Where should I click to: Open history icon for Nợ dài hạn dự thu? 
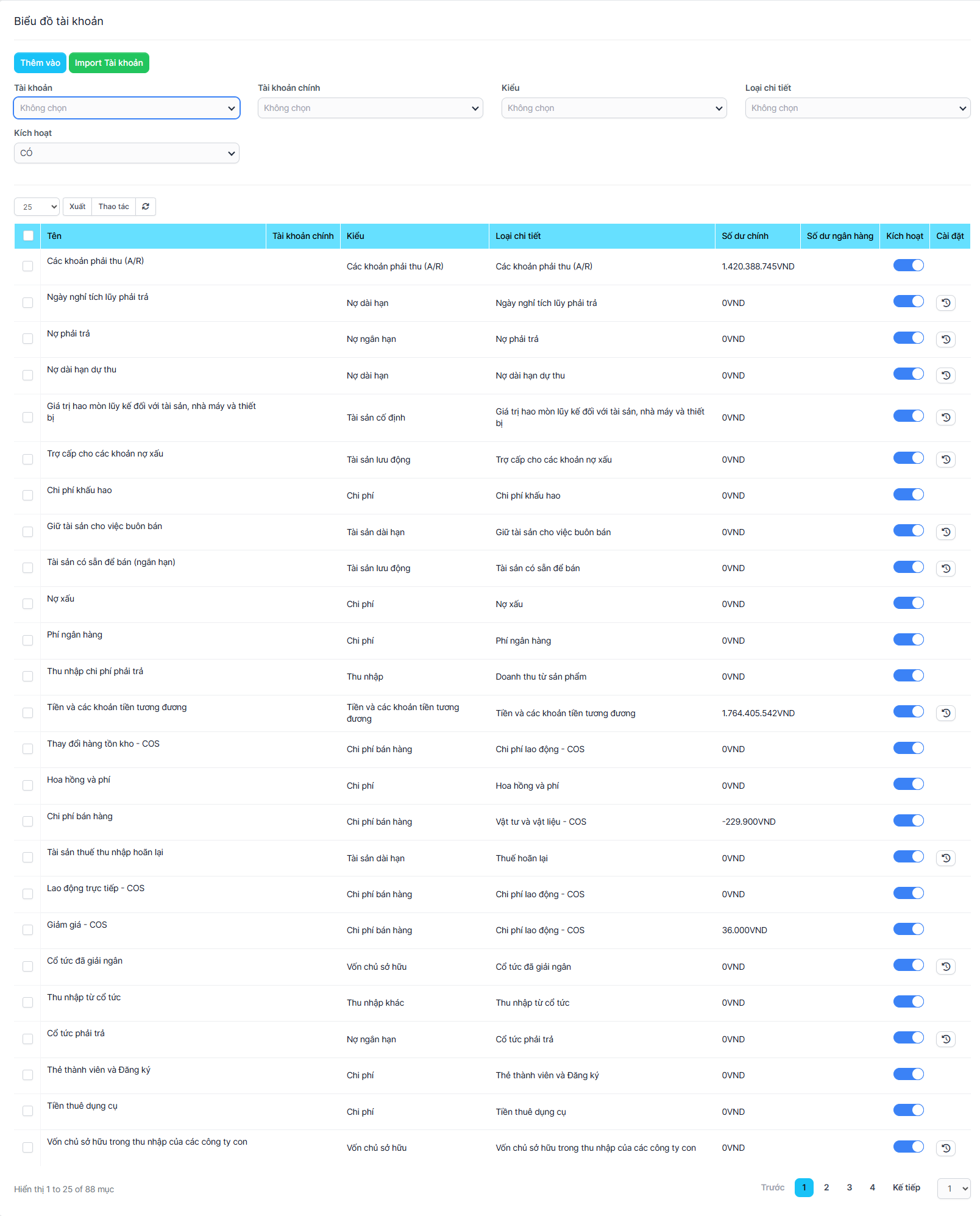tap(945, 375)
